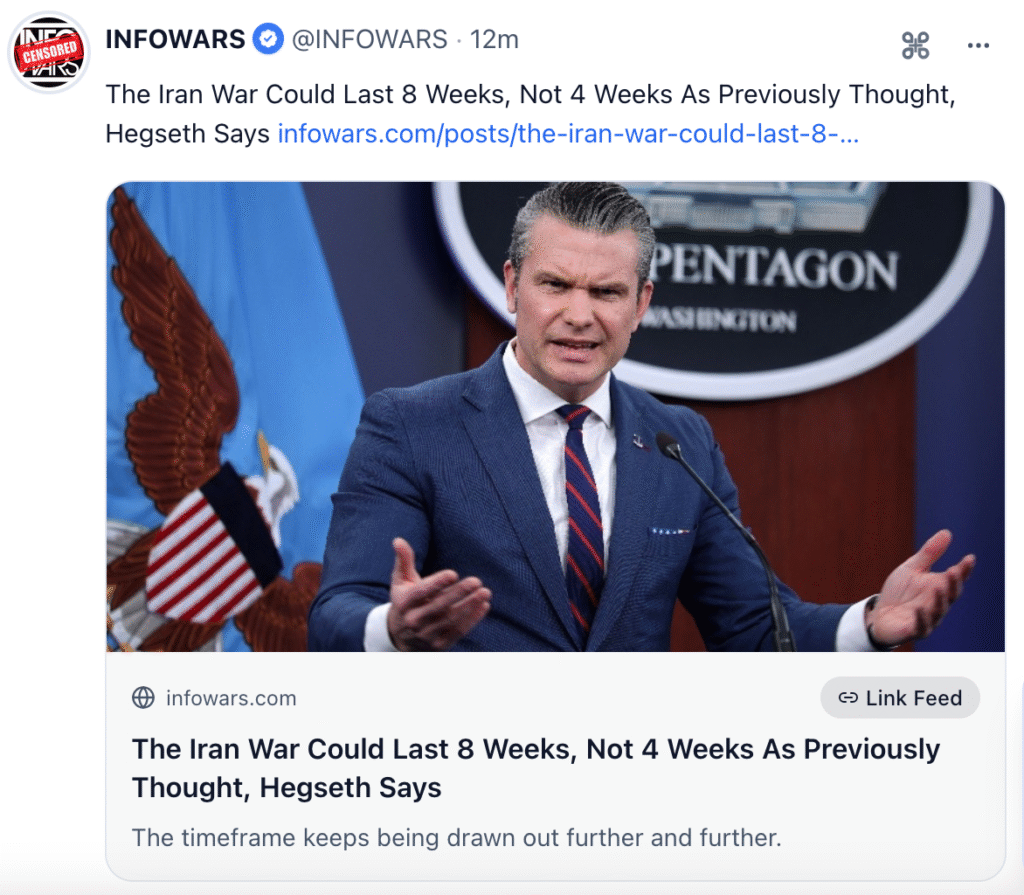This screenshot has height=895, width=1024.
Task: Click the eagle flag in the preview photo
Action: (x=216, y=418)
